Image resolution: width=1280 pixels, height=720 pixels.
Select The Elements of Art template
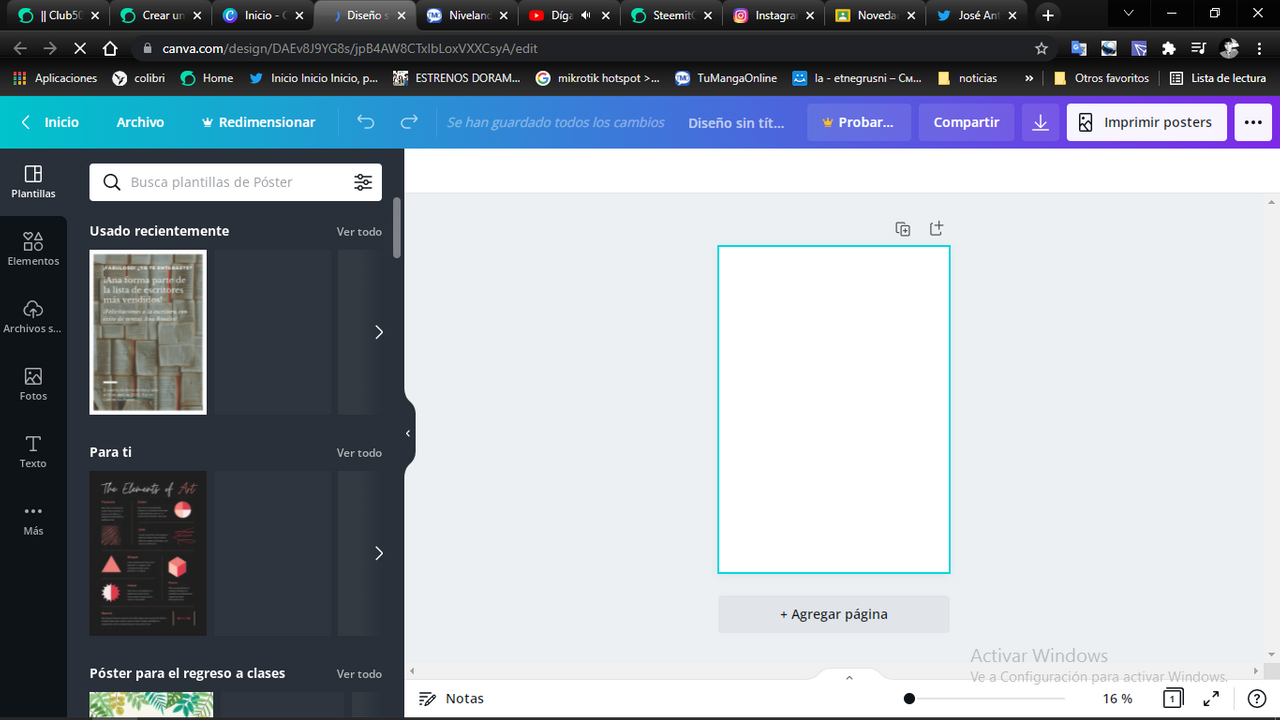coord(148,553)
